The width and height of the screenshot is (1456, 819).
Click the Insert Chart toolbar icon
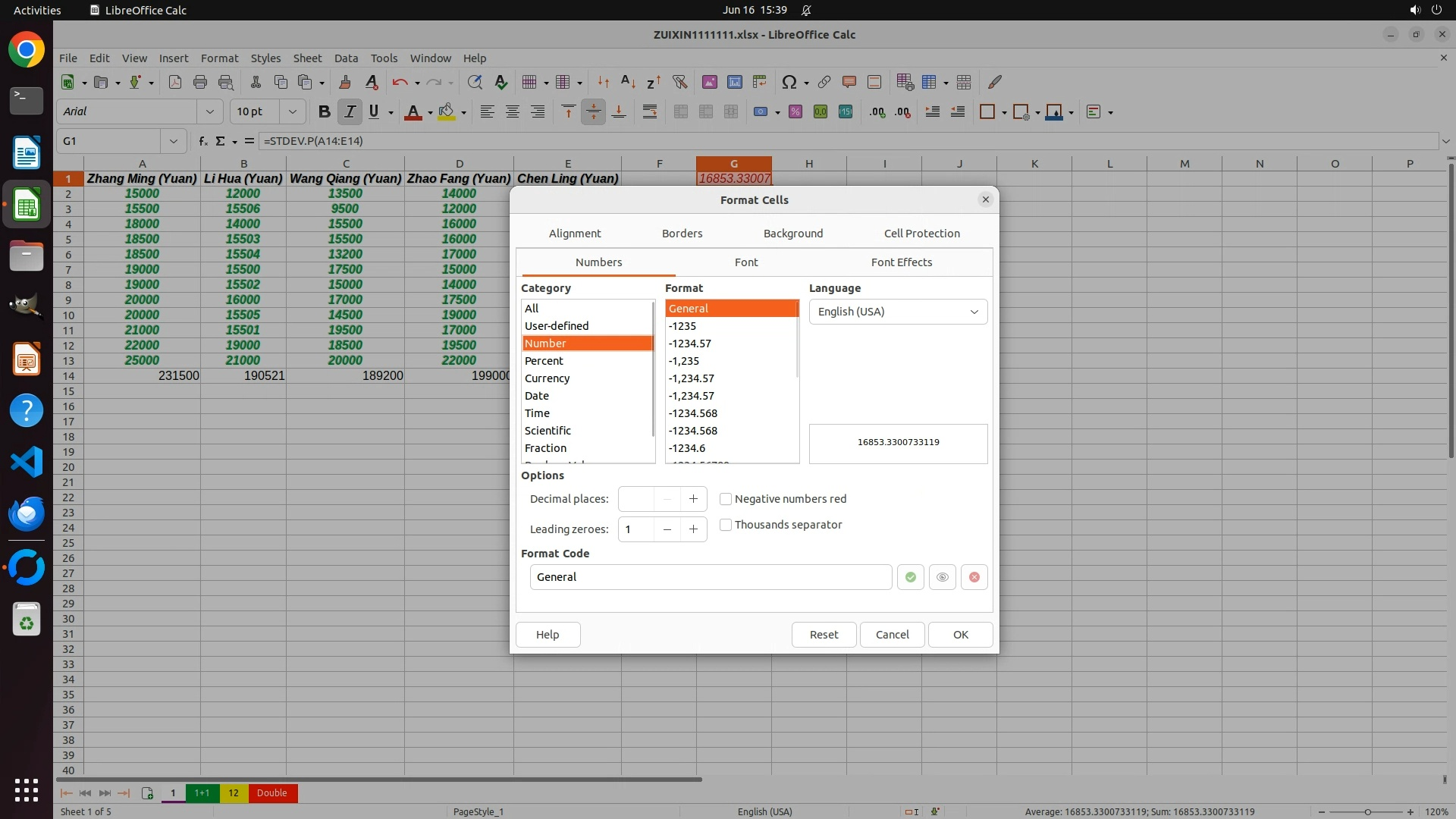[x=734, y=82]
